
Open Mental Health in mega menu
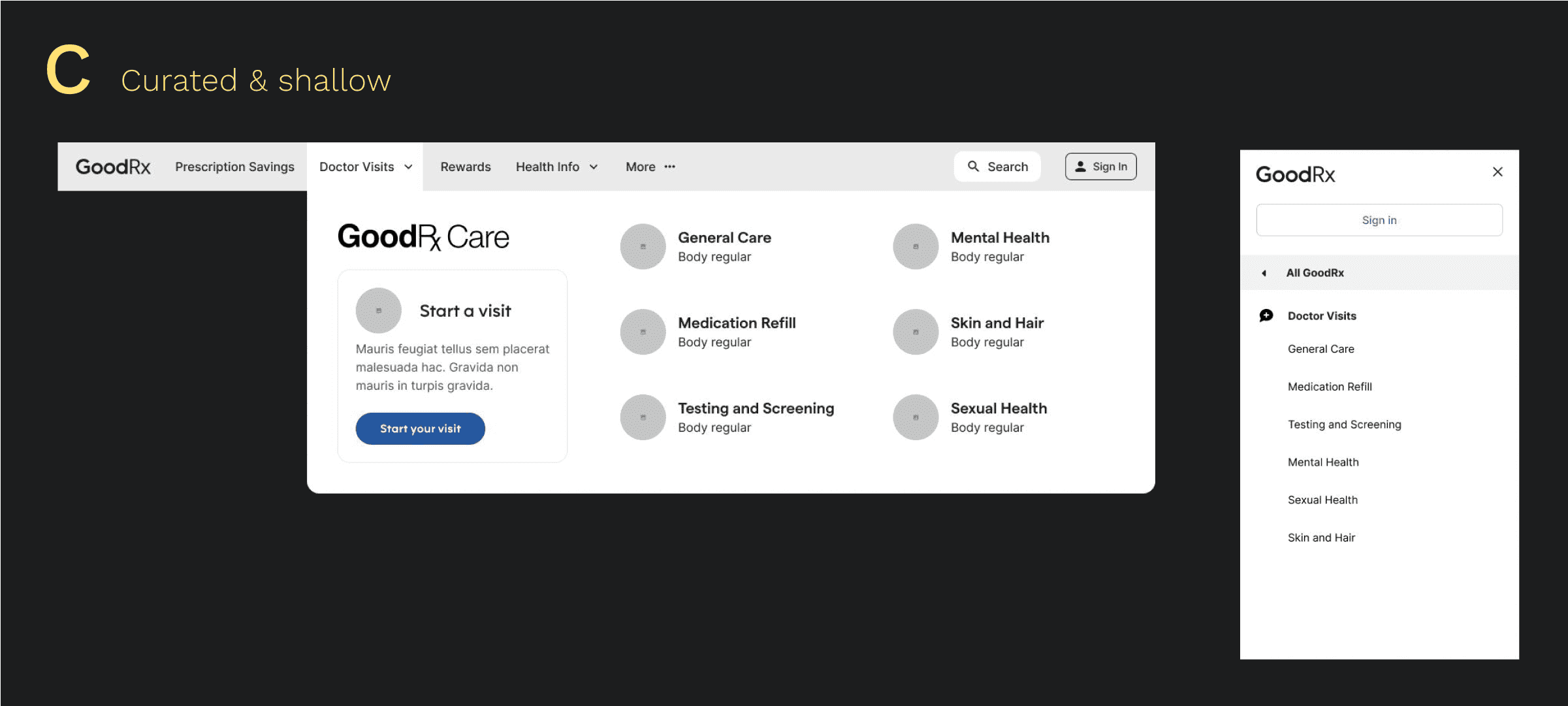point(1000,238)
